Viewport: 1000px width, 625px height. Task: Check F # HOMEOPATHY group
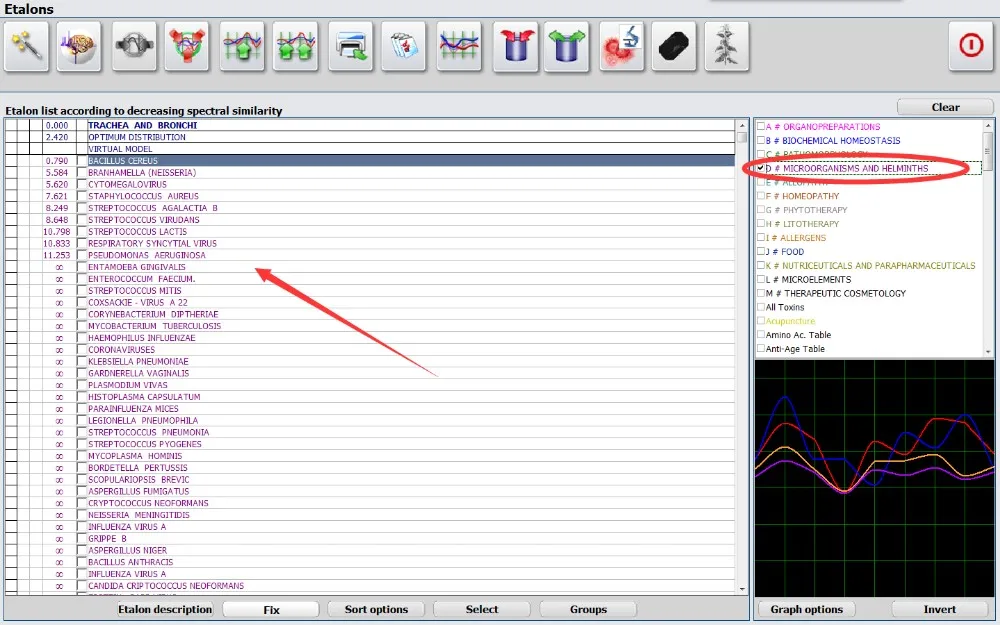761,196
